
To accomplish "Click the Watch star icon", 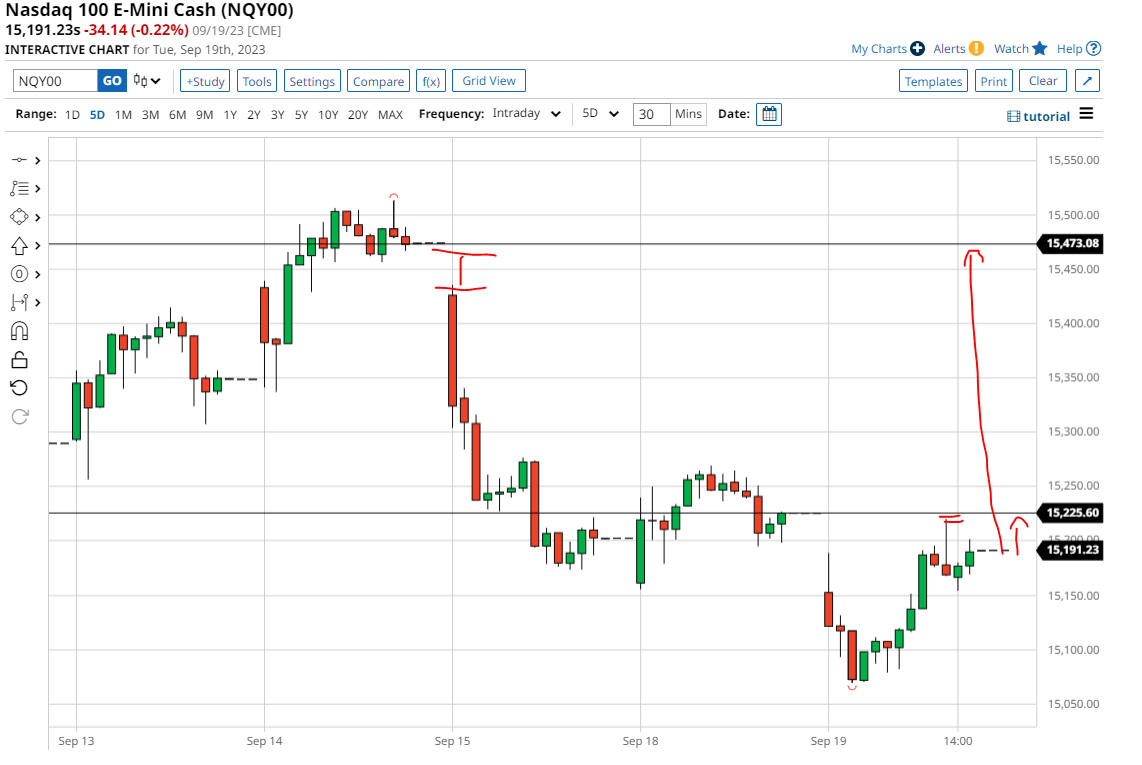I will click(1039, 49).
